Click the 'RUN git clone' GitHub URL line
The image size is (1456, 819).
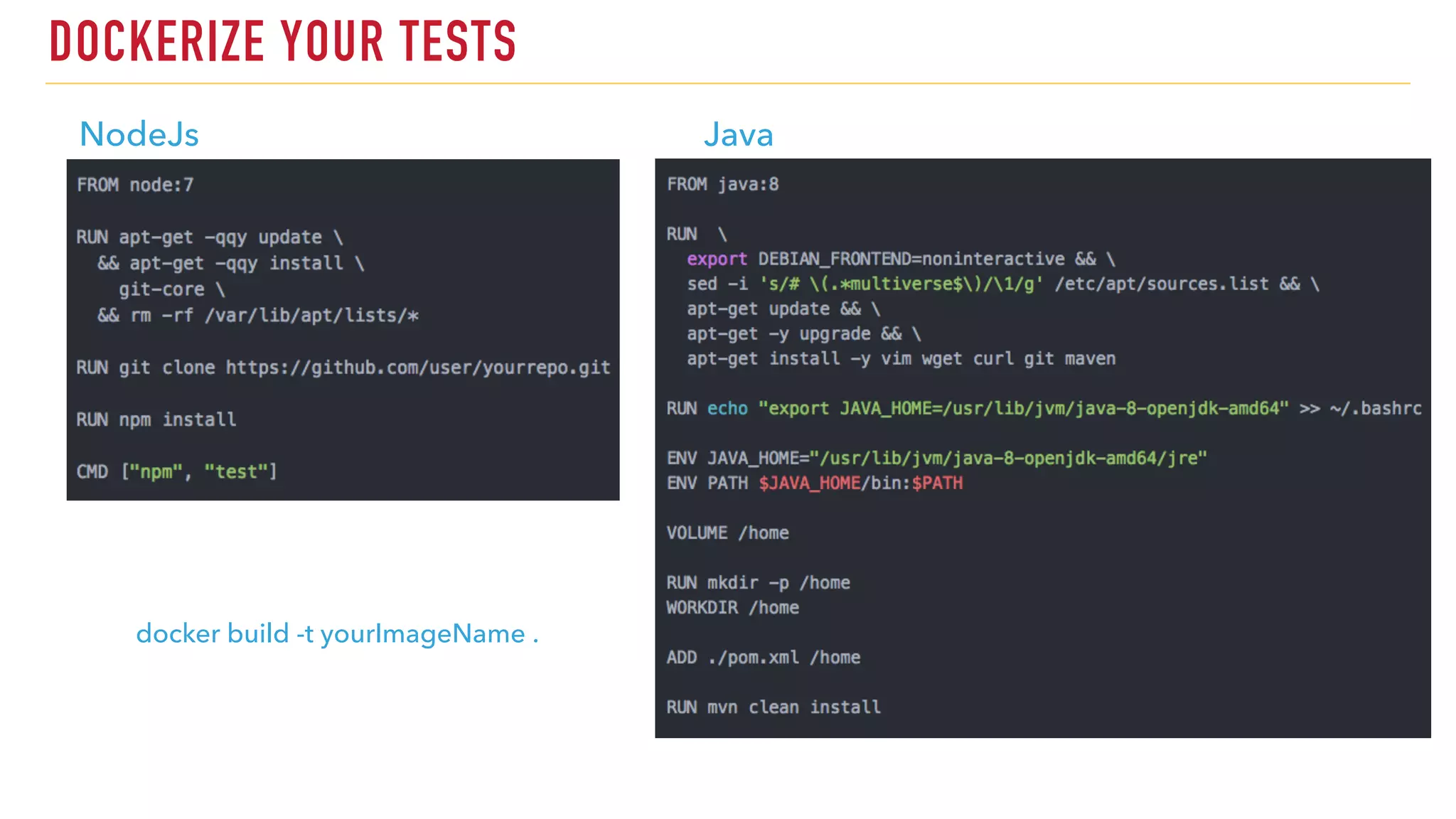coord(343,368)
